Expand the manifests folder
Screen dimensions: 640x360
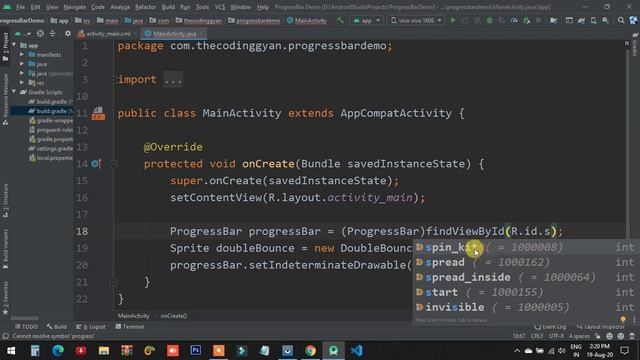click(x=22, y=54)
